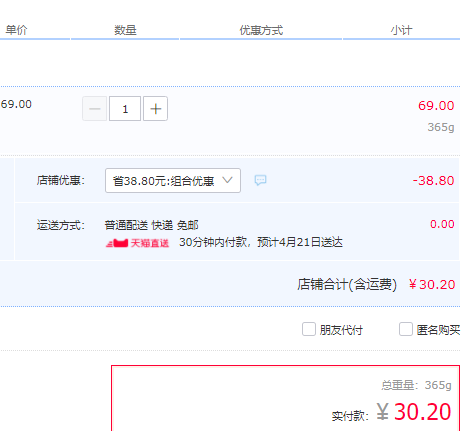Click the 匿名购买 label text
Screen dimensions: 469x431
[x=438, y=330]
